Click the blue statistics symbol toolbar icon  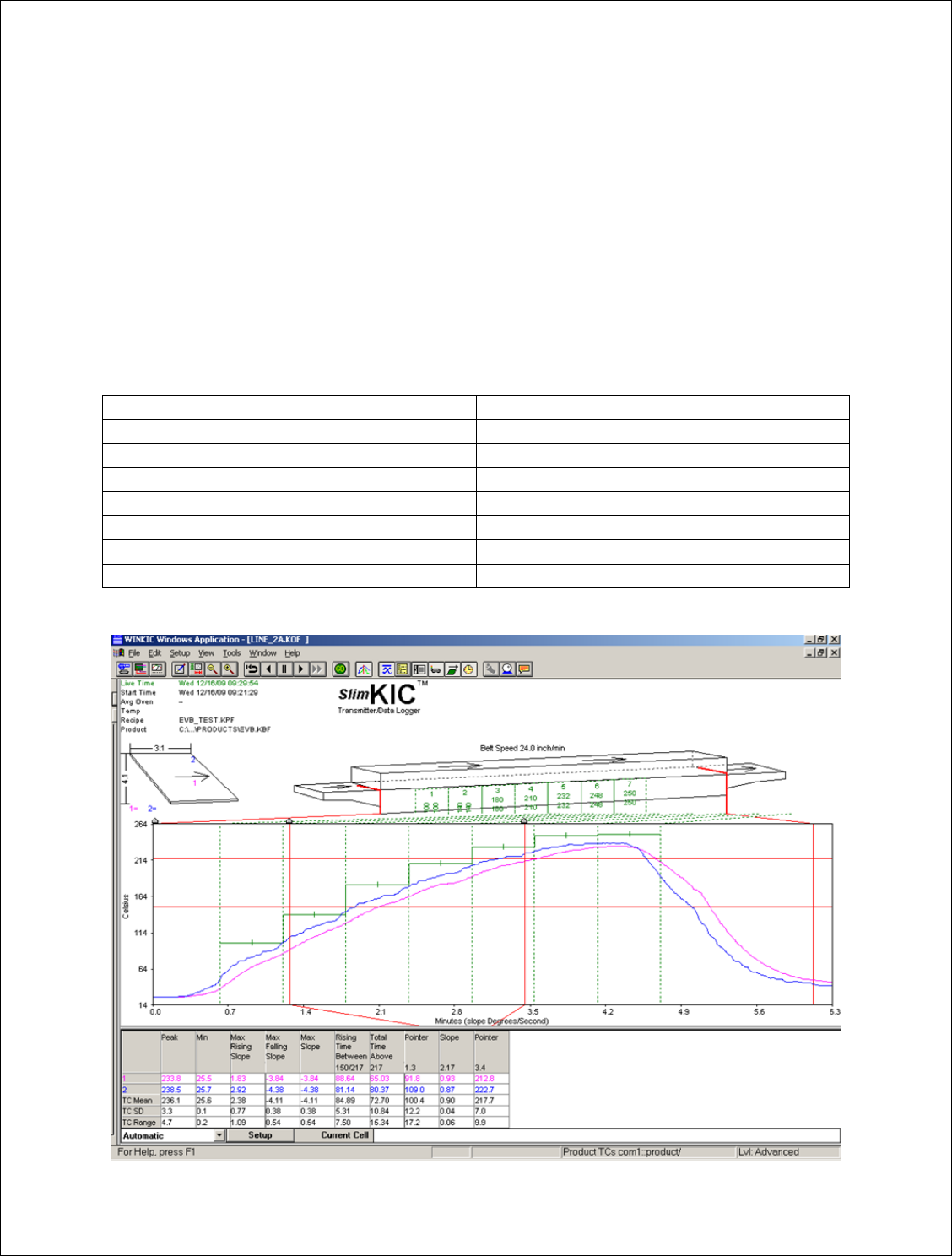[x=387, y=669]
